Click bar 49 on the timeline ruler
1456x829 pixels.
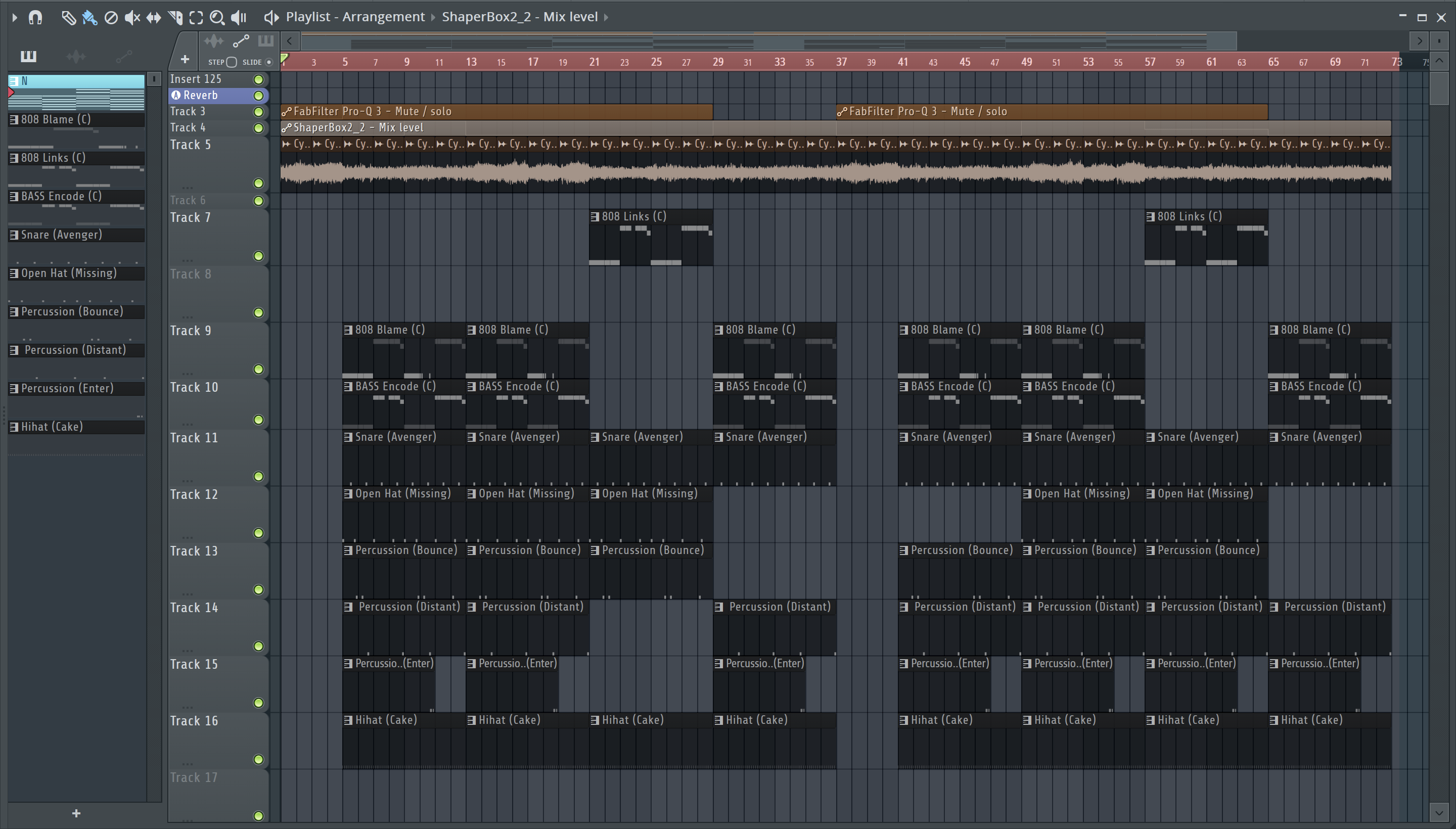1026,62
